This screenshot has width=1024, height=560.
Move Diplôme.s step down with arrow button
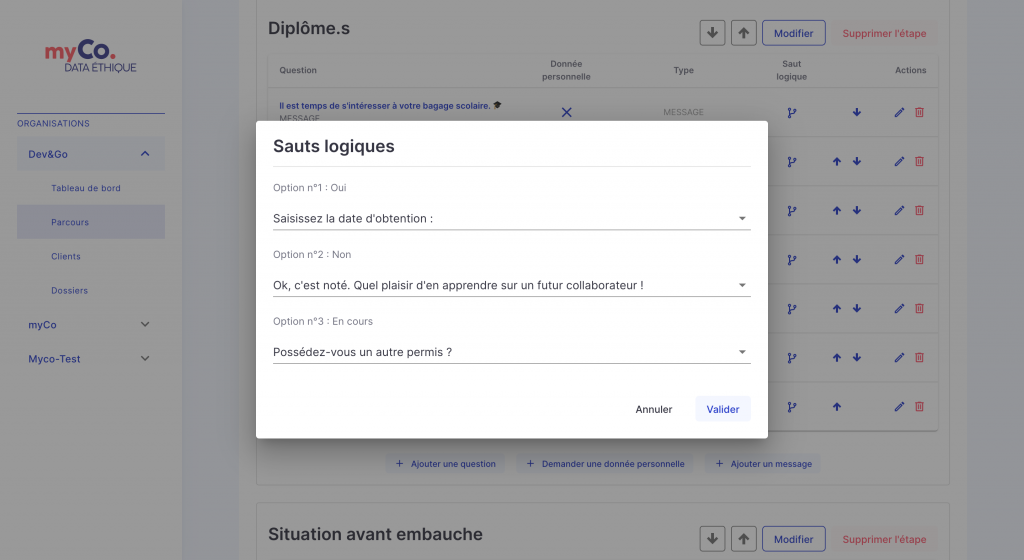coord(712,33)
